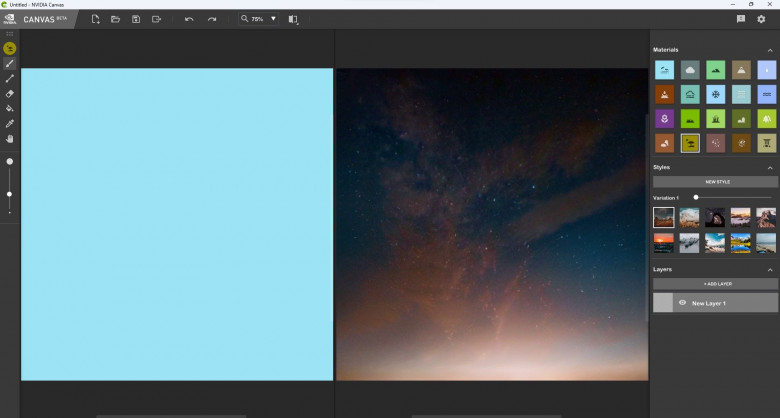Open settings with the gear icon
This screenshot has width=780, height=418.
tap(761, 19)
